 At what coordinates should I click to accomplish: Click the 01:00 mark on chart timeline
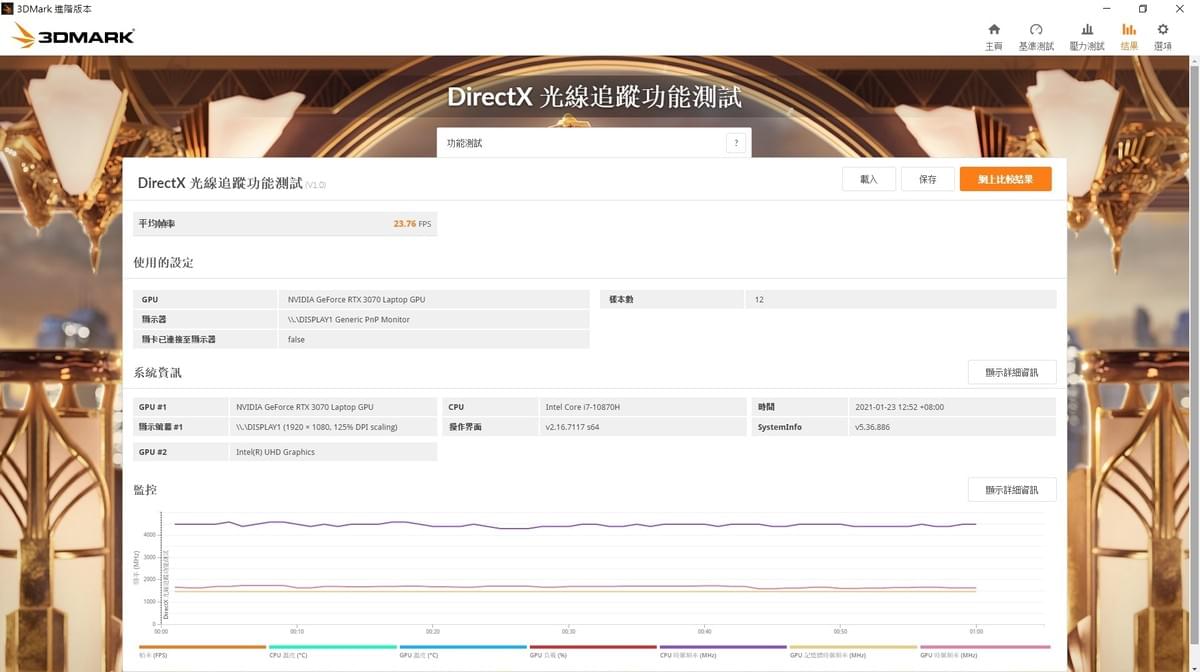coord(976,632)
